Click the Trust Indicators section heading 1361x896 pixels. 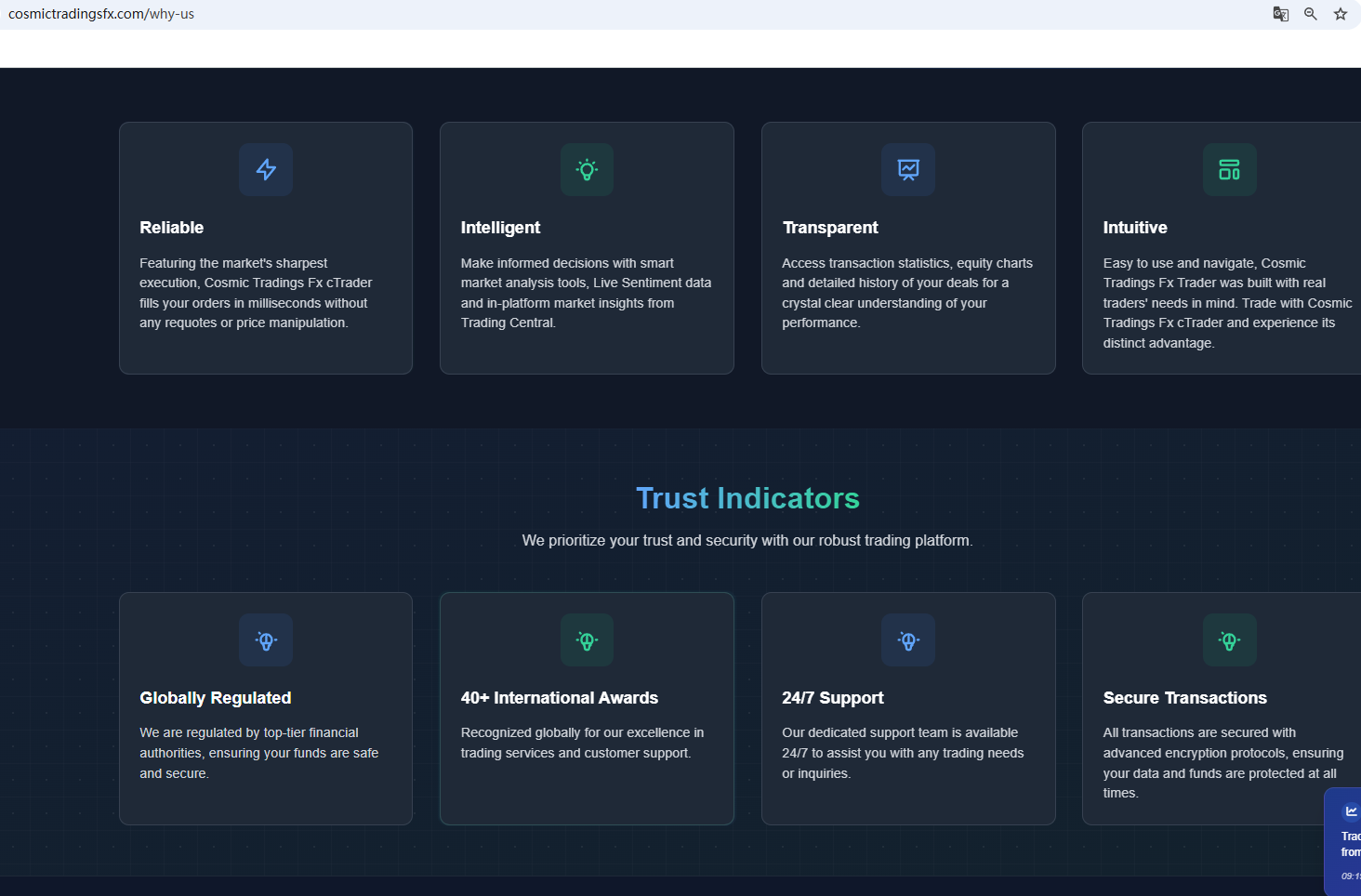[747, 498]
